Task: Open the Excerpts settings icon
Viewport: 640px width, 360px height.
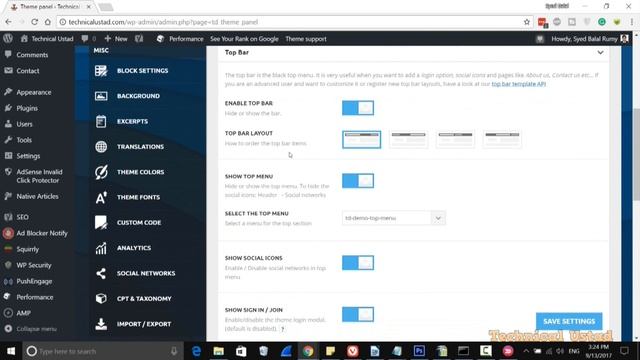Action: coord(101,121)
